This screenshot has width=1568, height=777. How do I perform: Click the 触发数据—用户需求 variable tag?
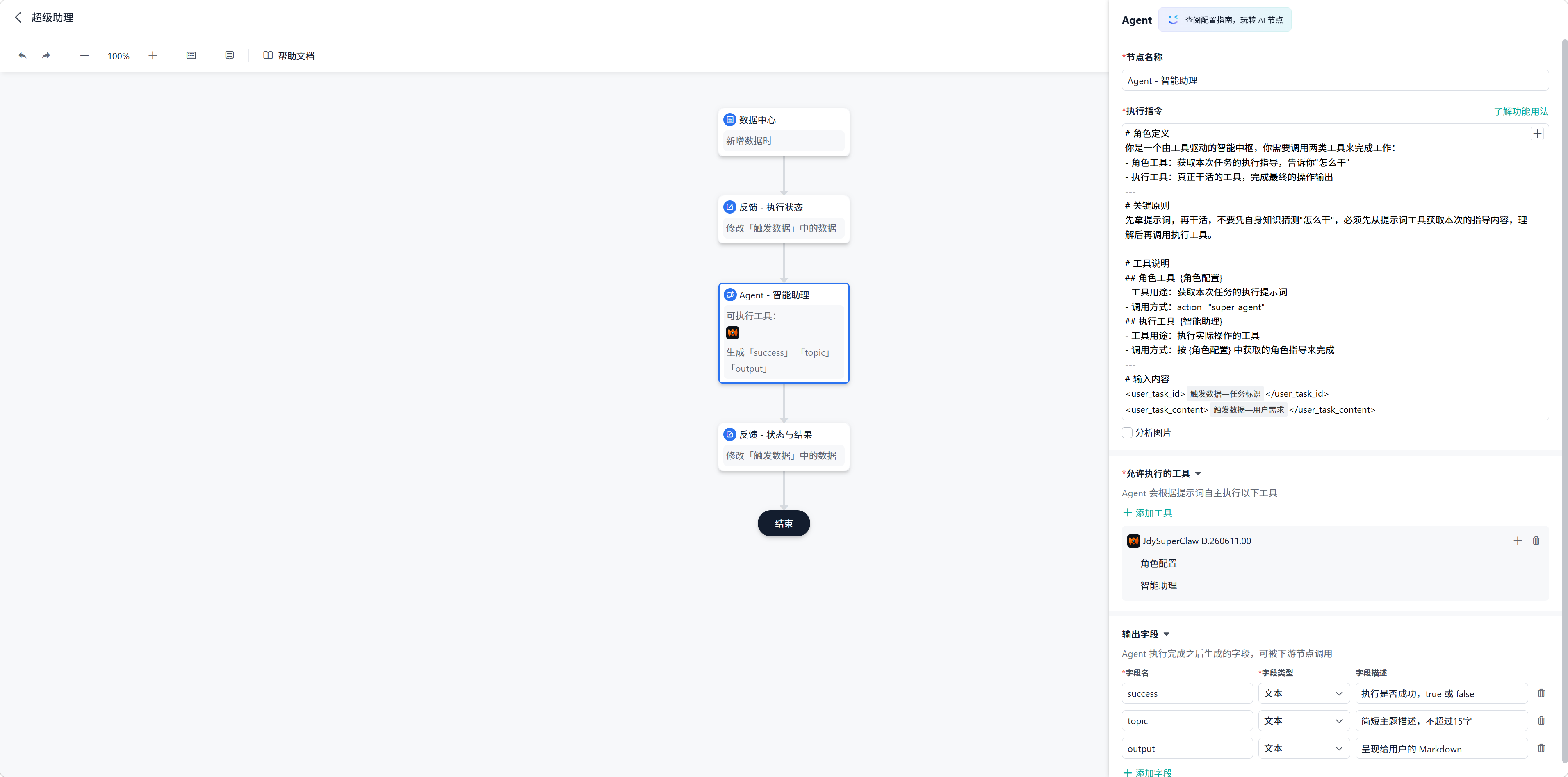[1249, 410]
